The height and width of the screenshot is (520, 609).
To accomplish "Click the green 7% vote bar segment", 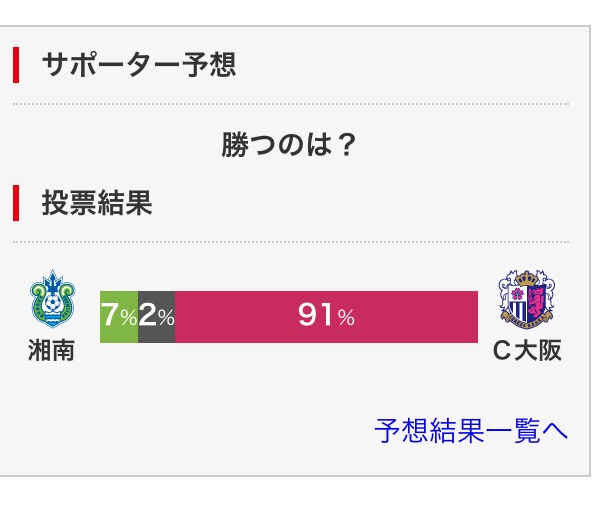I will [x=119, y=317].
